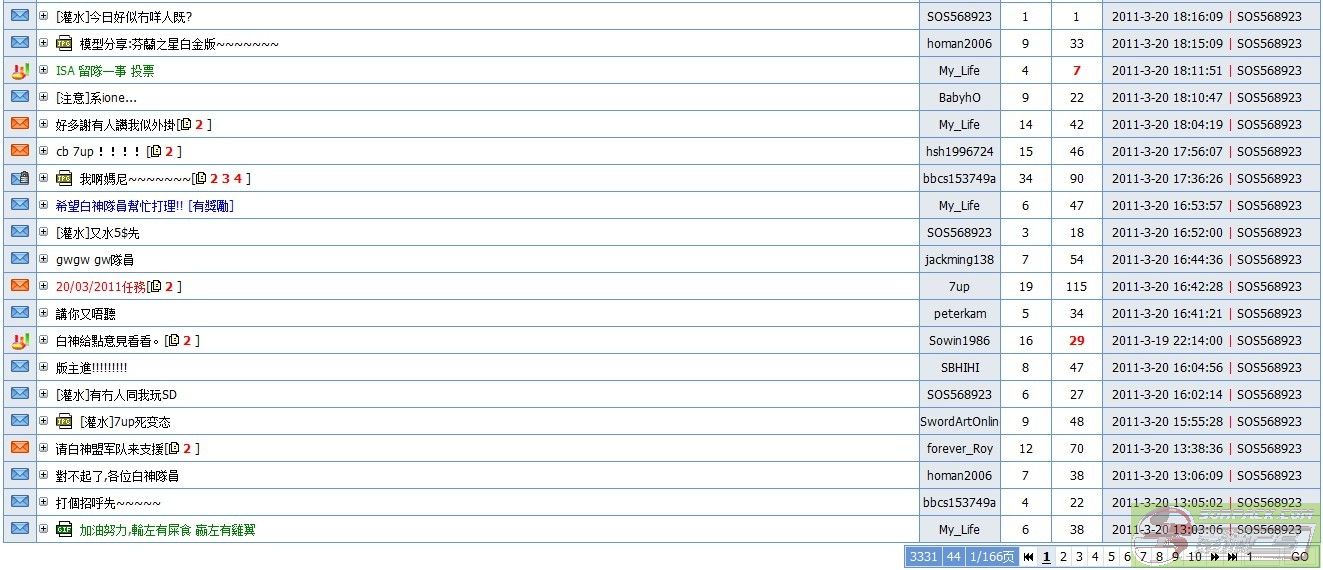Click the blue envelope icon beside gwgw gw隊員
1323x570 pixels.
(x=19, y=259)
